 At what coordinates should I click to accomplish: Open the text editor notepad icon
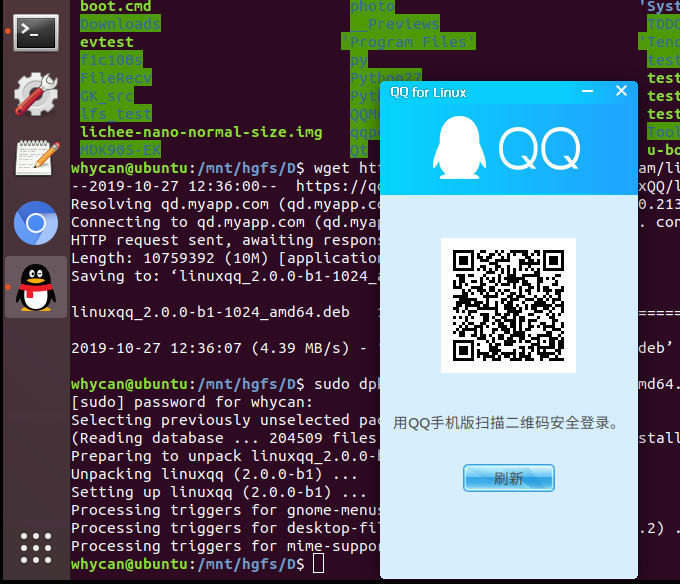point(37,158)
